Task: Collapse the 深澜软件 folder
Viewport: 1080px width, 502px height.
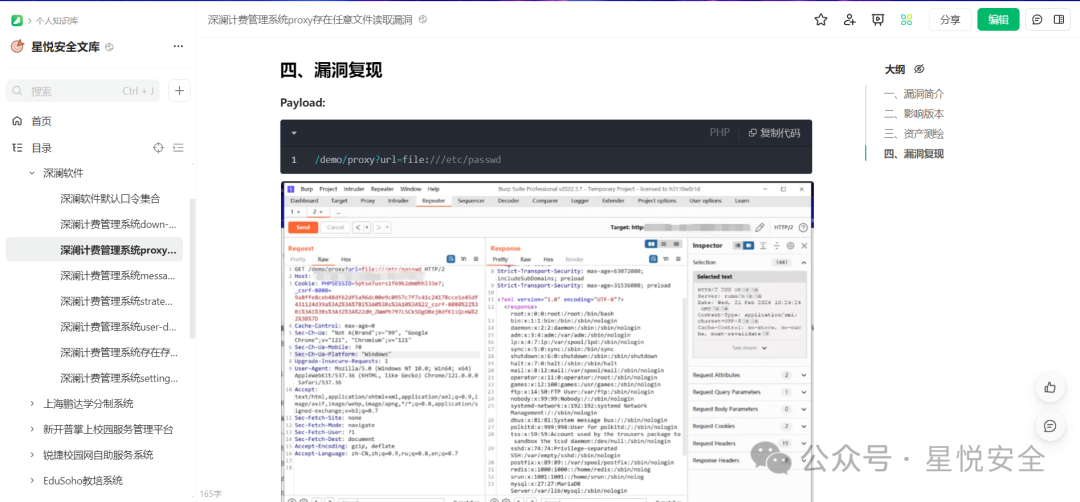Action: 32,173
